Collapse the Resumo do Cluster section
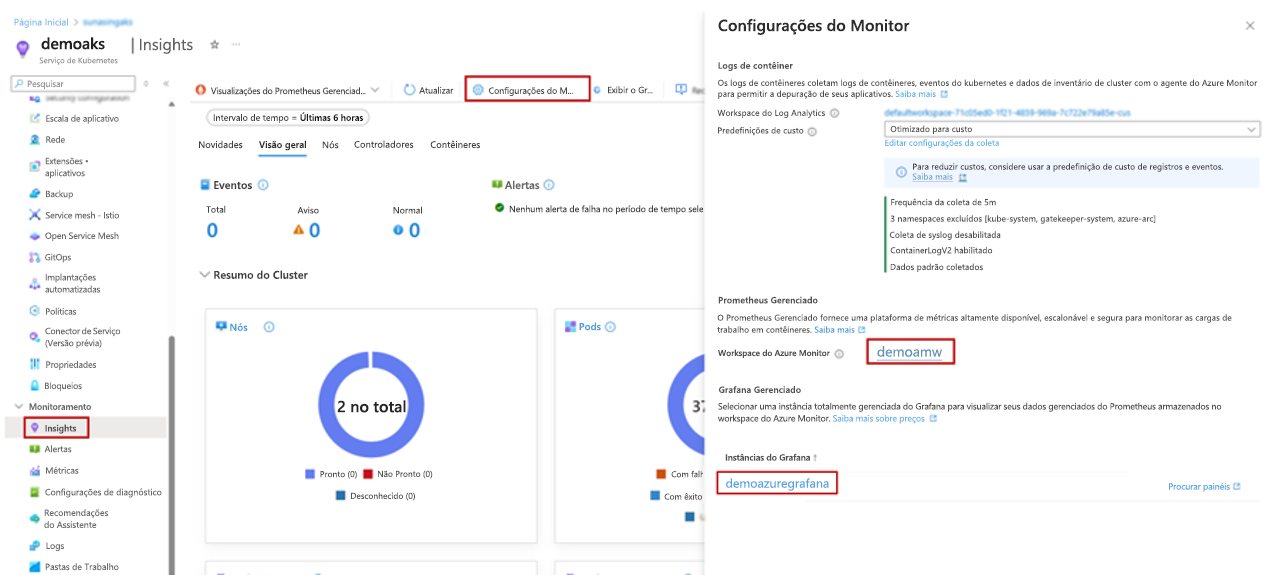 205,275
